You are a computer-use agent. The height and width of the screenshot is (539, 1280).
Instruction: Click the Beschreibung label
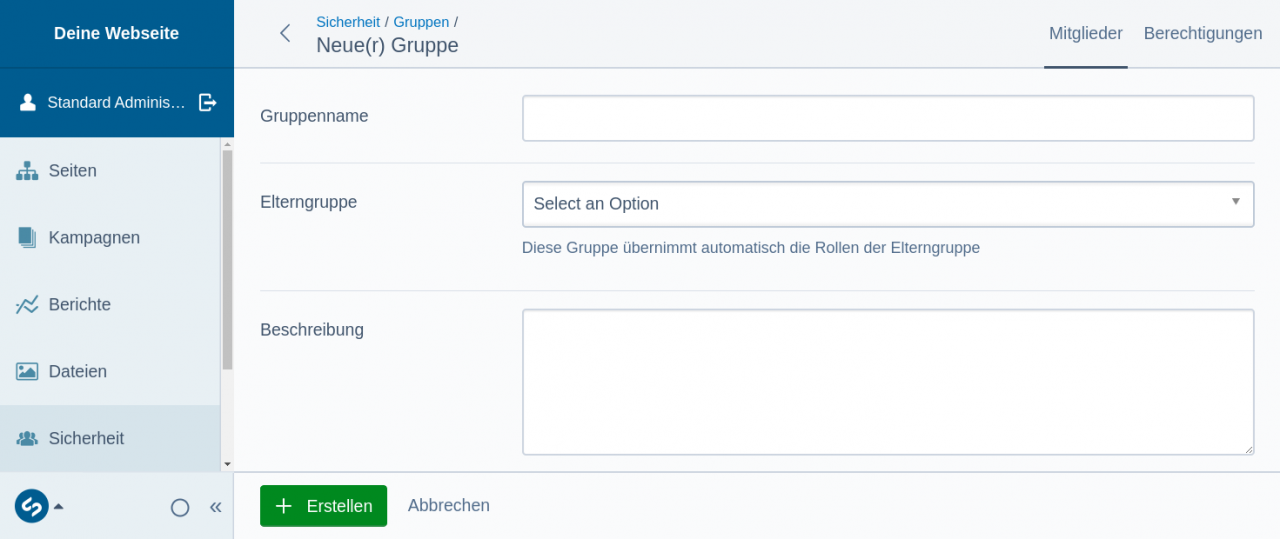(x=312, y=330)
